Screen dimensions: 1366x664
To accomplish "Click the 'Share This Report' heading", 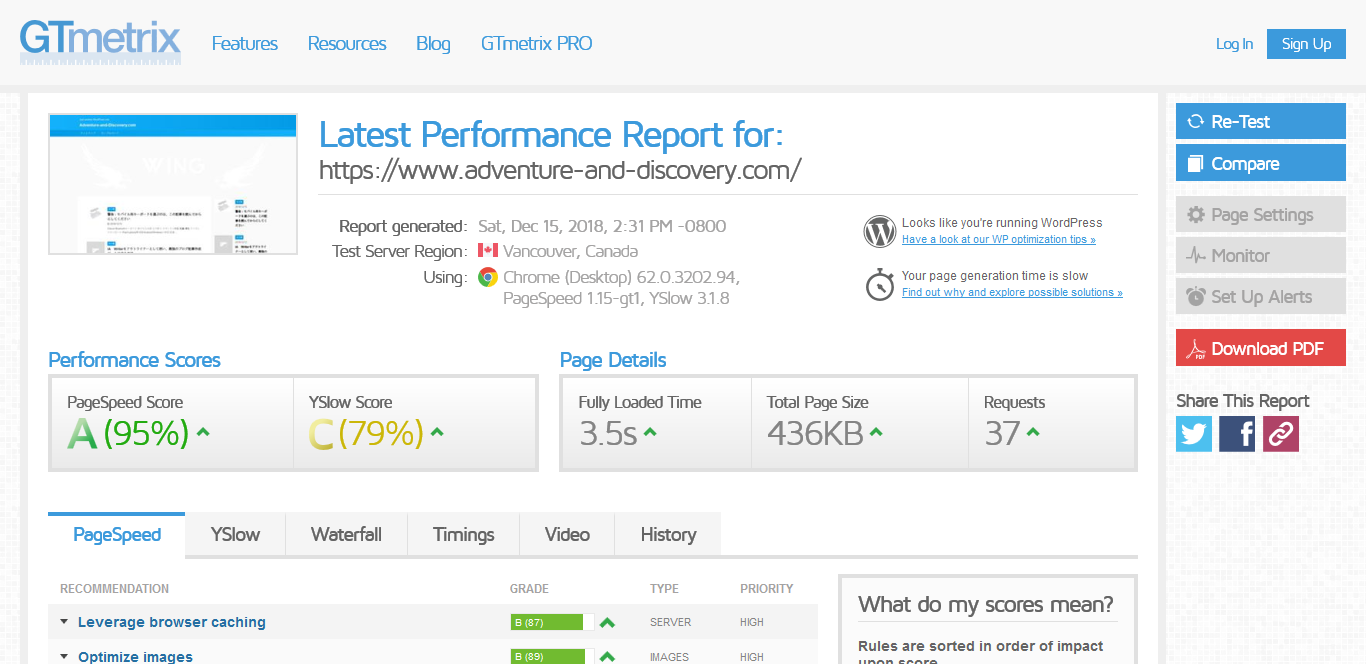I will pyautogui.click(x=1243, y=401).
